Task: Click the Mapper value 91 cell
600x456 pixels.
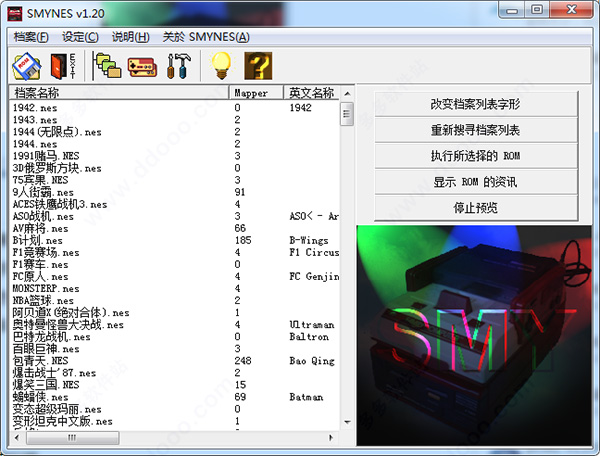Action: [x=240, y=192]
